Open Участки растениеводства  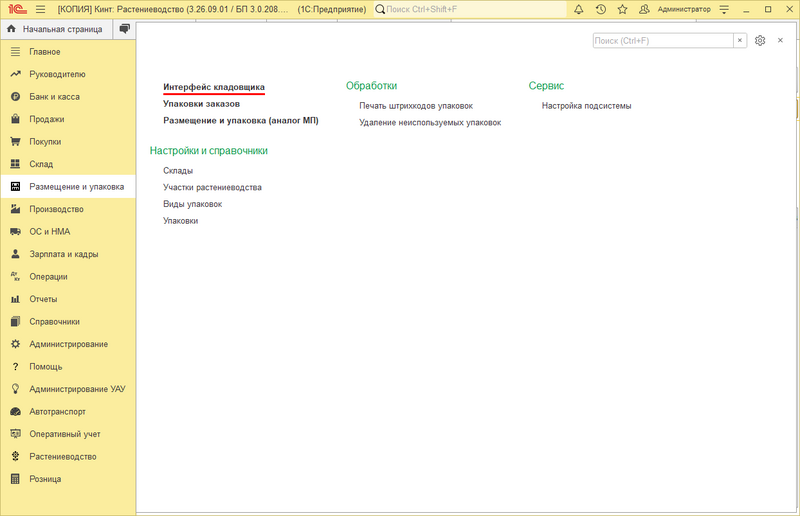[212, 187]
